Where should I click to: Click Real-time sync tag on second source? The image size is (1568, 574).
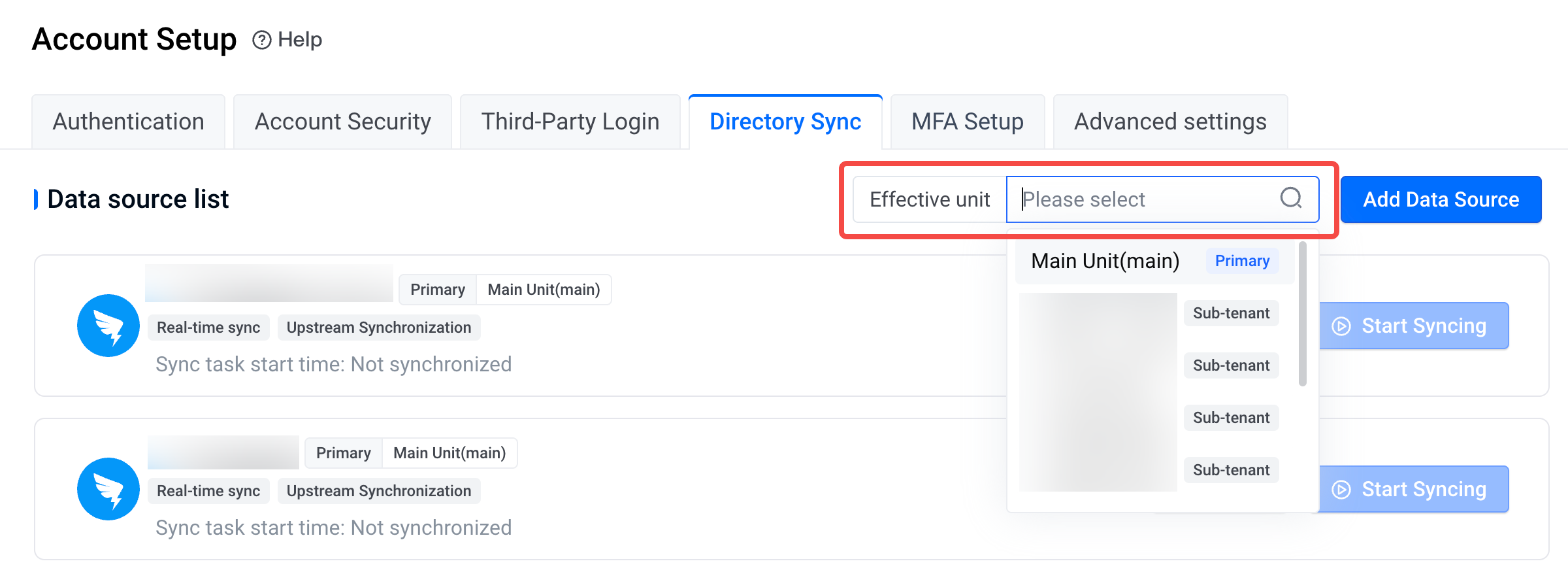(208, 491)
